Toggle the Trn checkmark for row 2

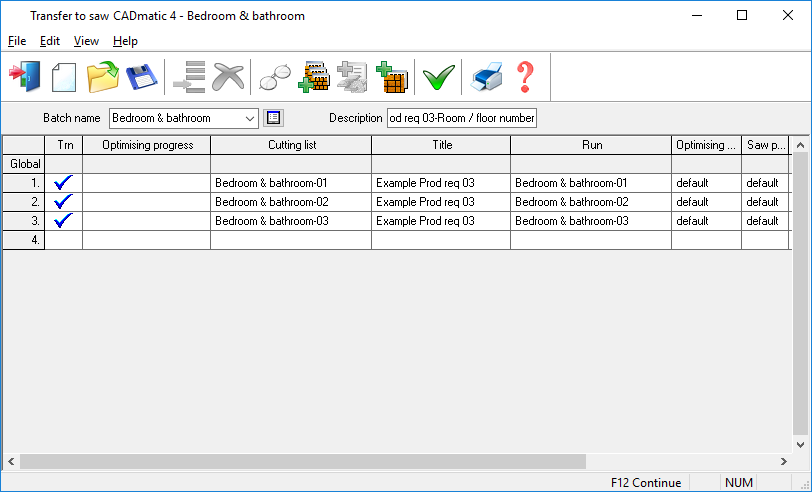(65, 202)
